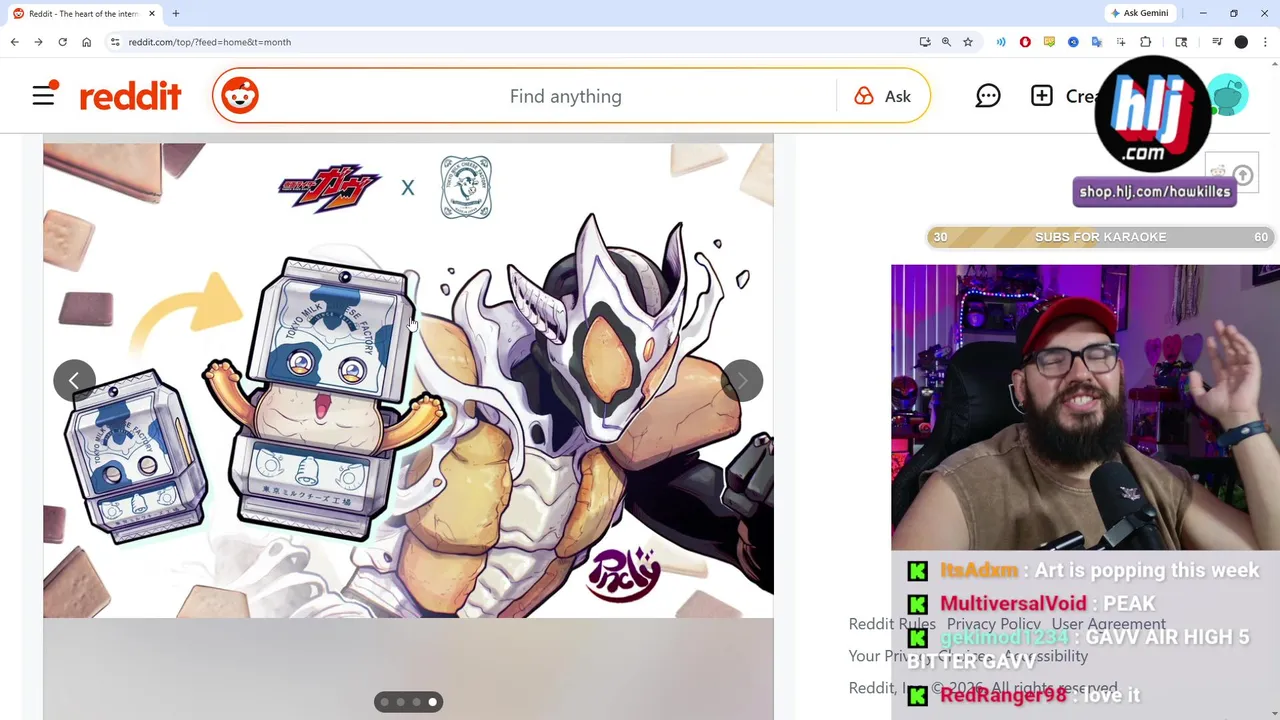Show the previous gallery image
The image size is (1280, 720).
pyautogui.click(x=74, y=380)
